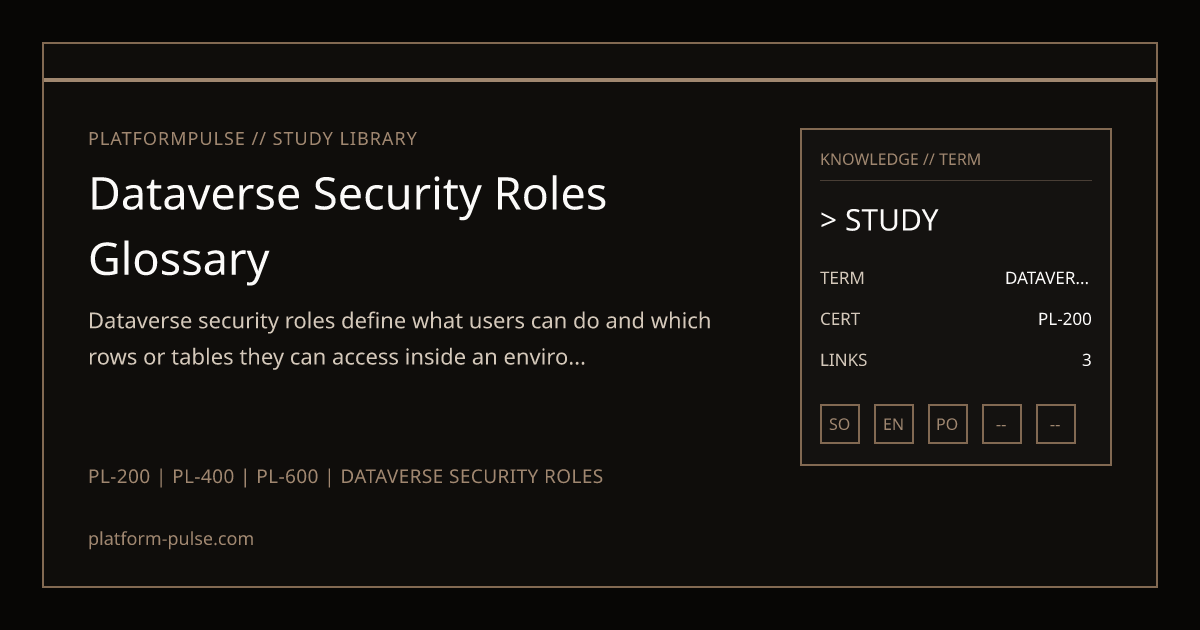The width and height of the screenshot is (1200, 630).
Task: Click the DATAVER... term value
Action: [x=1048, y=278]
